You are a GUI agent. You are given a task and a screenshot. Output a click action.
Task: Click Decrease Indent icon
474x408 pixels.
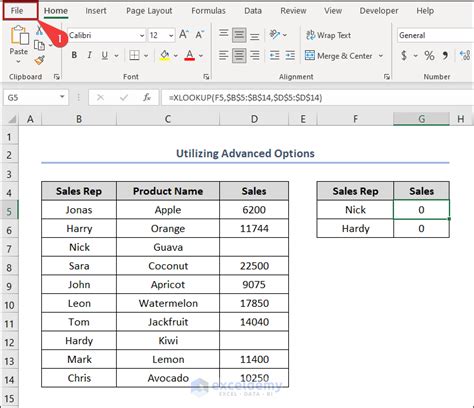(x=274, y=55)
